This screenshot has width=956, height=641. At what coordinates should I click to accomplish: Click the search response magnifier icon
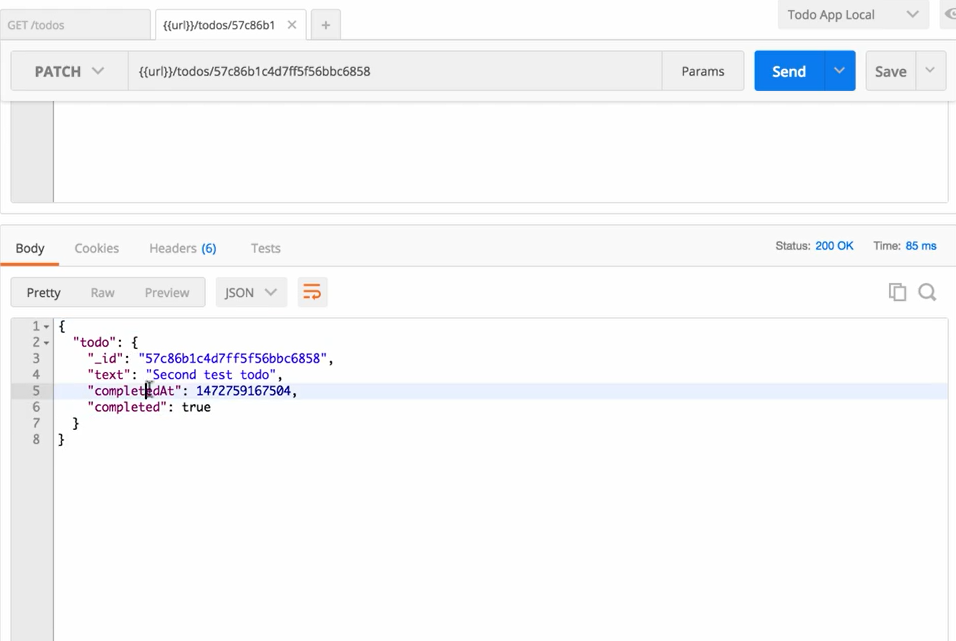(927, 292)
